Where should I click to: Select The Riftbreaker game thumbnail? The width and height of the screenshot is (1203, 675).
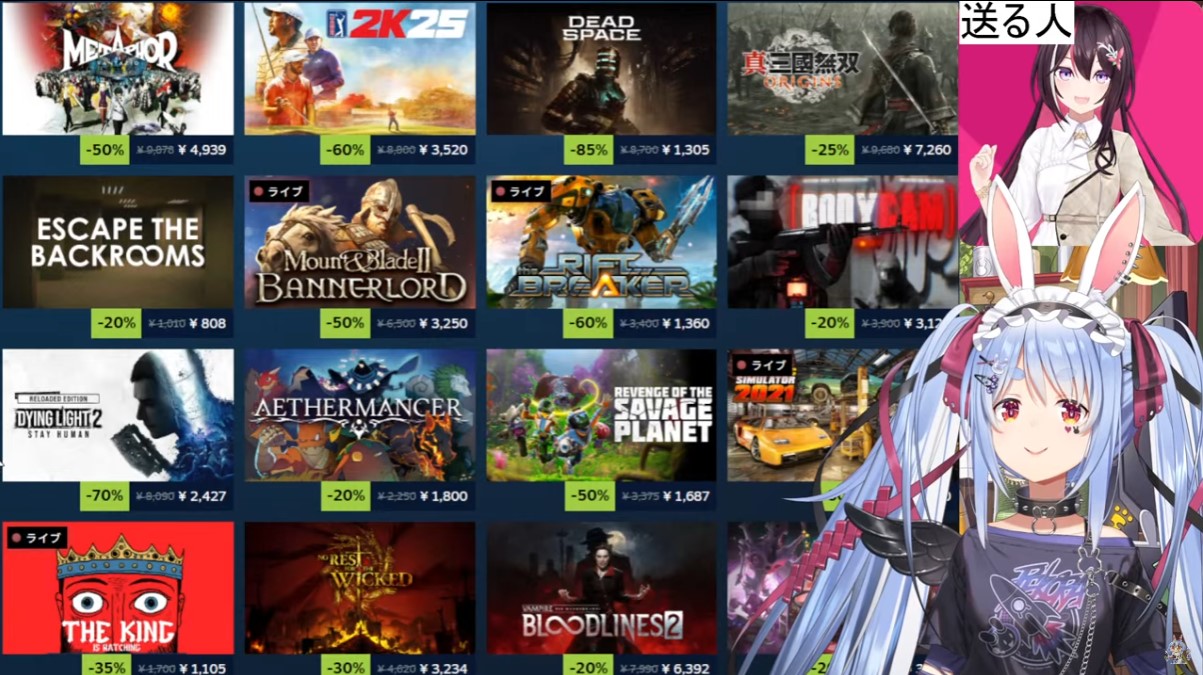[x=601, y=242]
